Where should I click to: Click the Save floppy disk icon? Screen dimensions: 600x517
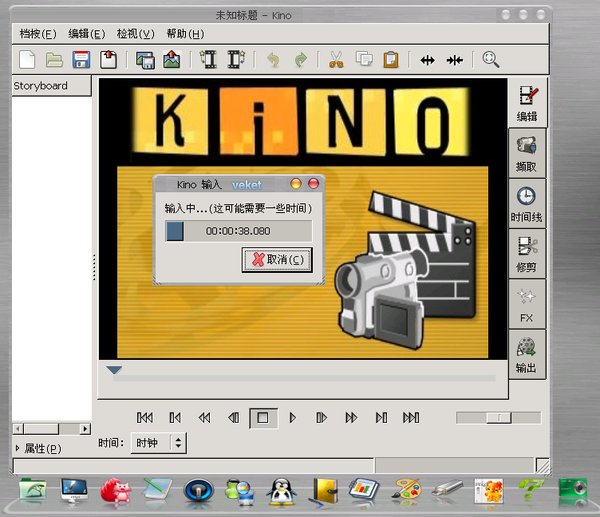coord(81,60)
